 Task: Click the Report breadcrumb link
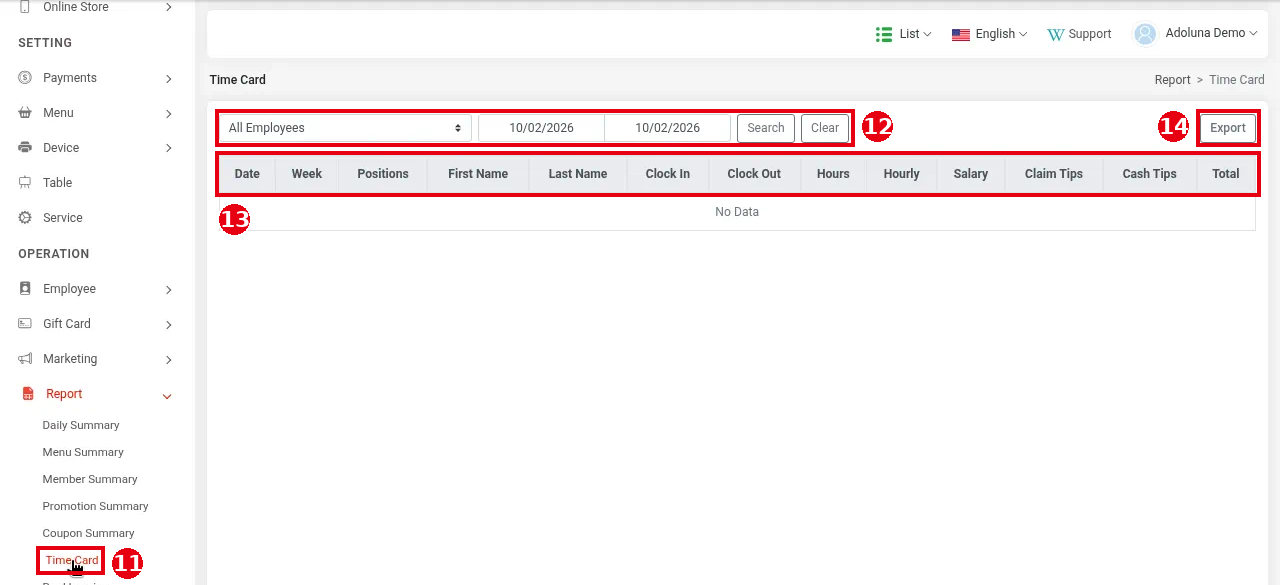click(x=1172, y=80)
